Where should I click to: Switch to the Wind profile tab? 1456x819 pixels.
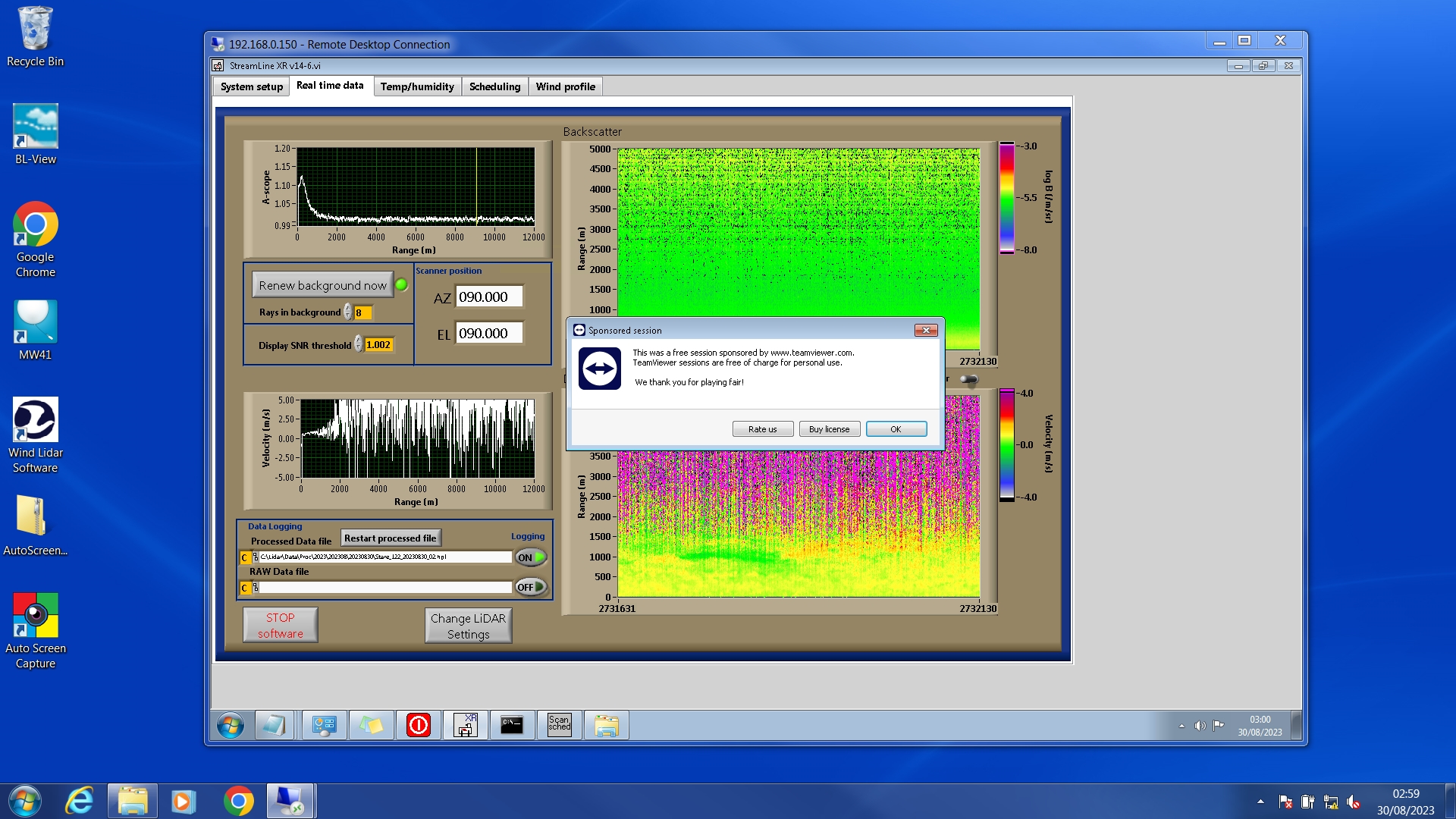[565, 86]
